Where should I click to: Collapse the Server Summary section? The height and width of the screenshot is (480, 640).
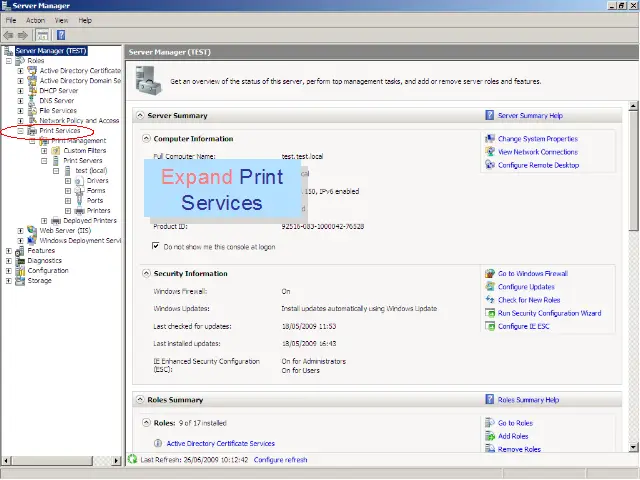pyautogui.click(x=140, y=116)
